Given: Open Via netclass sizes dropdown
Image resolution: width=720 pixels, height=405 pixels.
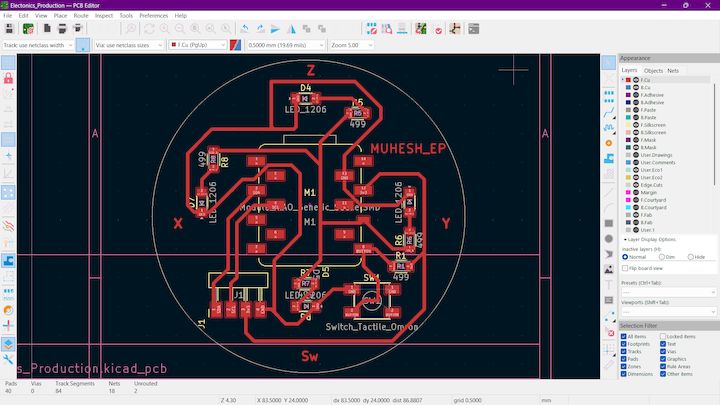Looking at the screenshot, I should coord(129,45).
